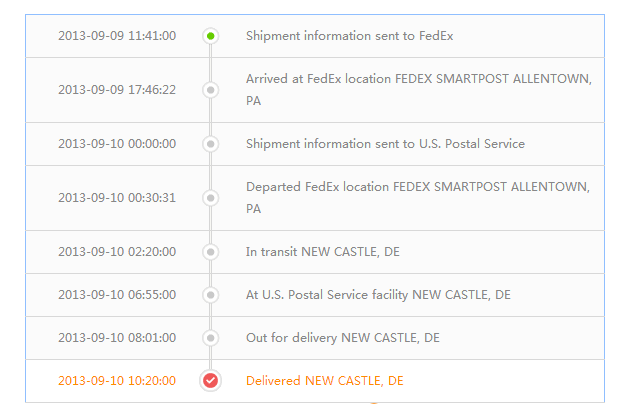
Task: Click the In transit NEW CASTLE, DE text
Action: [323, 252]
